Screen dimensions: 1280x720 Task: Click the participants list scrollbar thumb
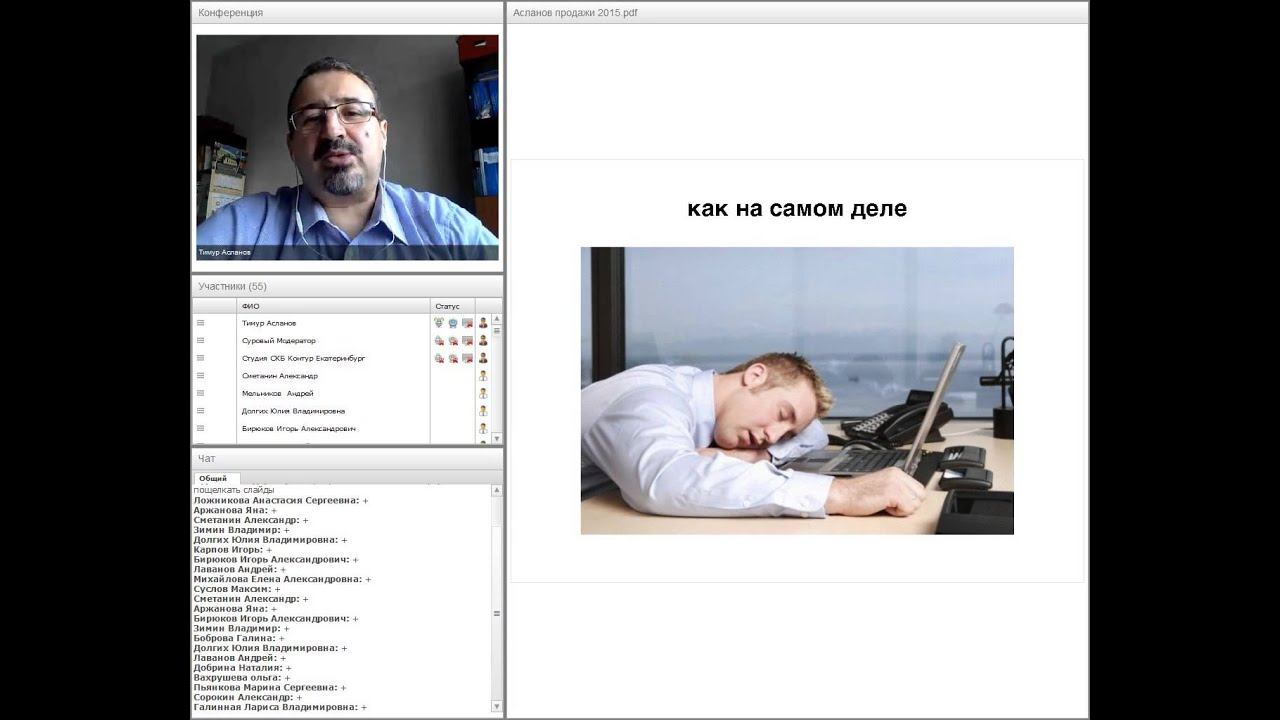[x=497, y=330]
